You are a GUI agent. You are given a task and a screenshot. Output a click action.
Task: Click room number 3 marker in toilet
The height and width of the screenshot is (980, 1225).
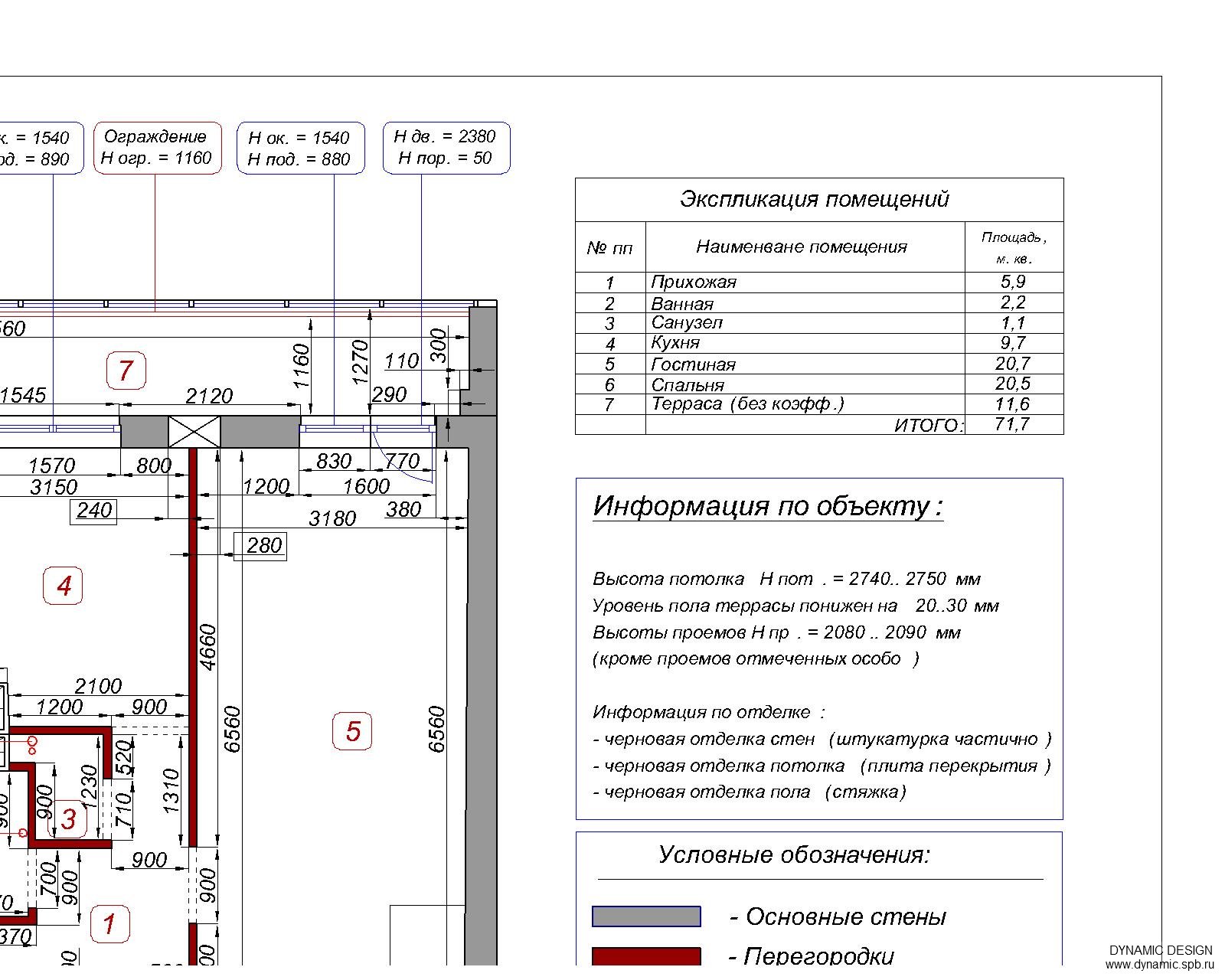tap(69, 818)
